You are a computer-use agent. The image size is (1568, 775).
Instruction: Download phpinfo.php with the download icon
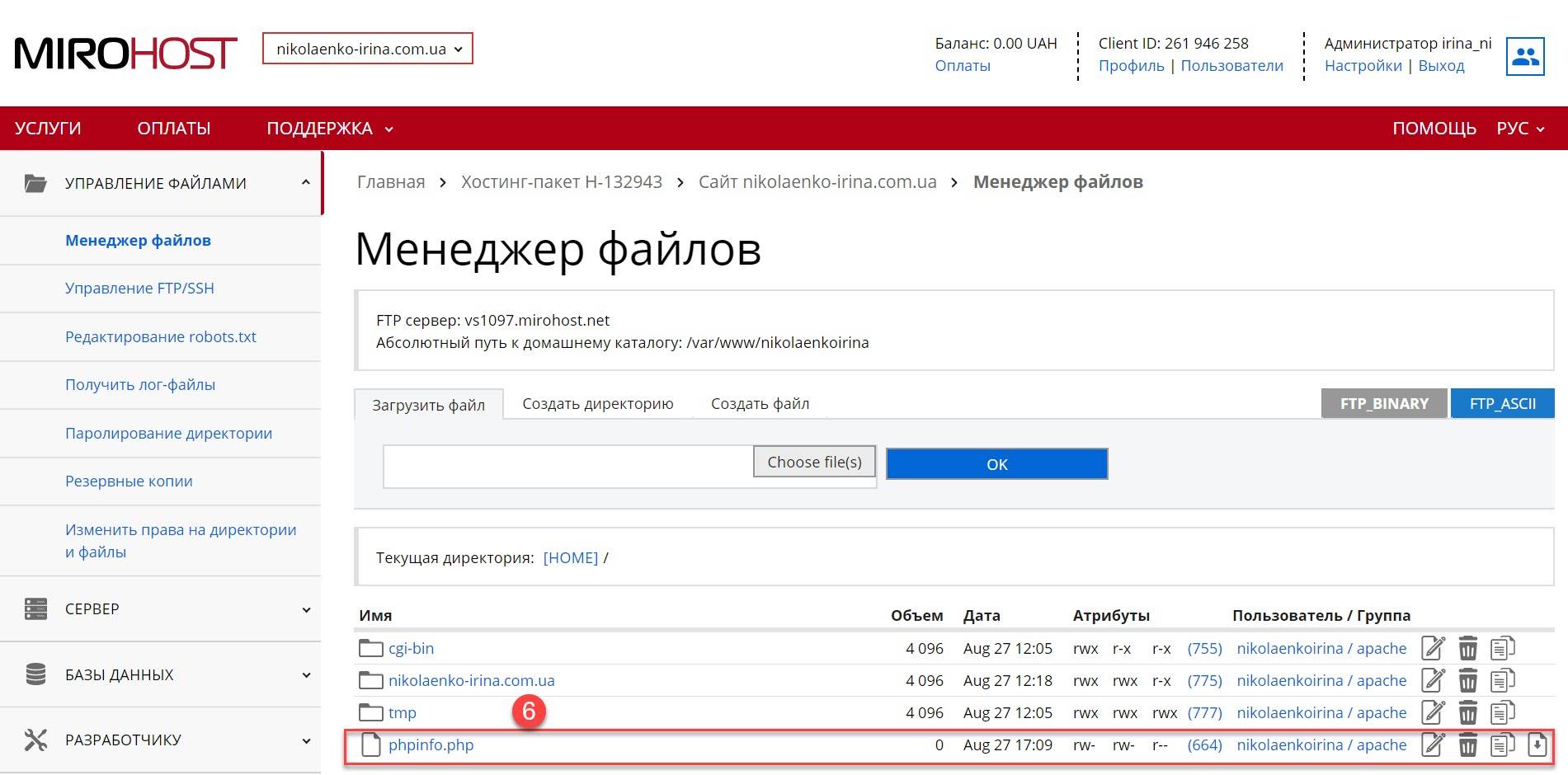click(1537, 745)
